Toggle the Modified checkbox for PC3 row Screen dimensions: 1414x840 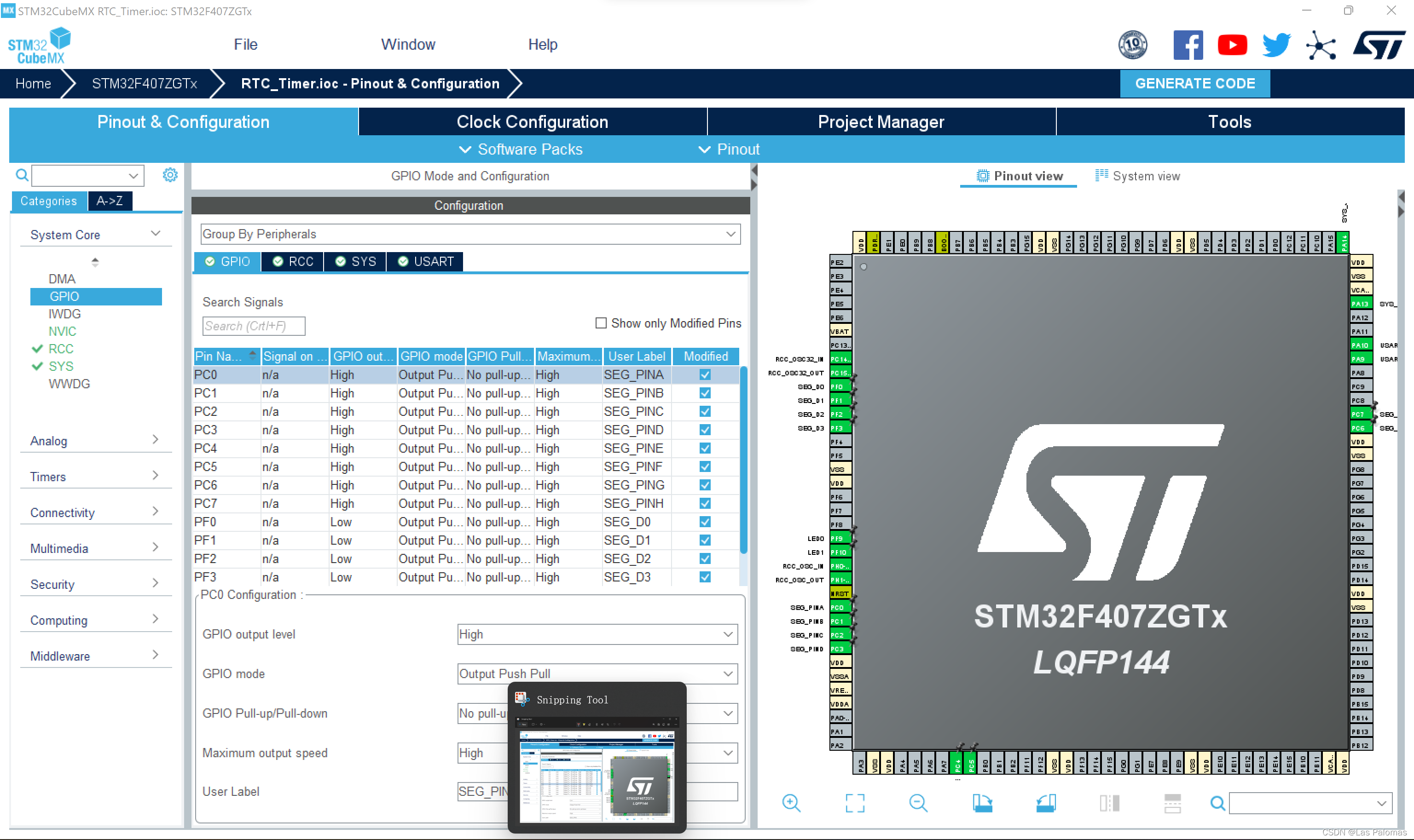[704, 430]
